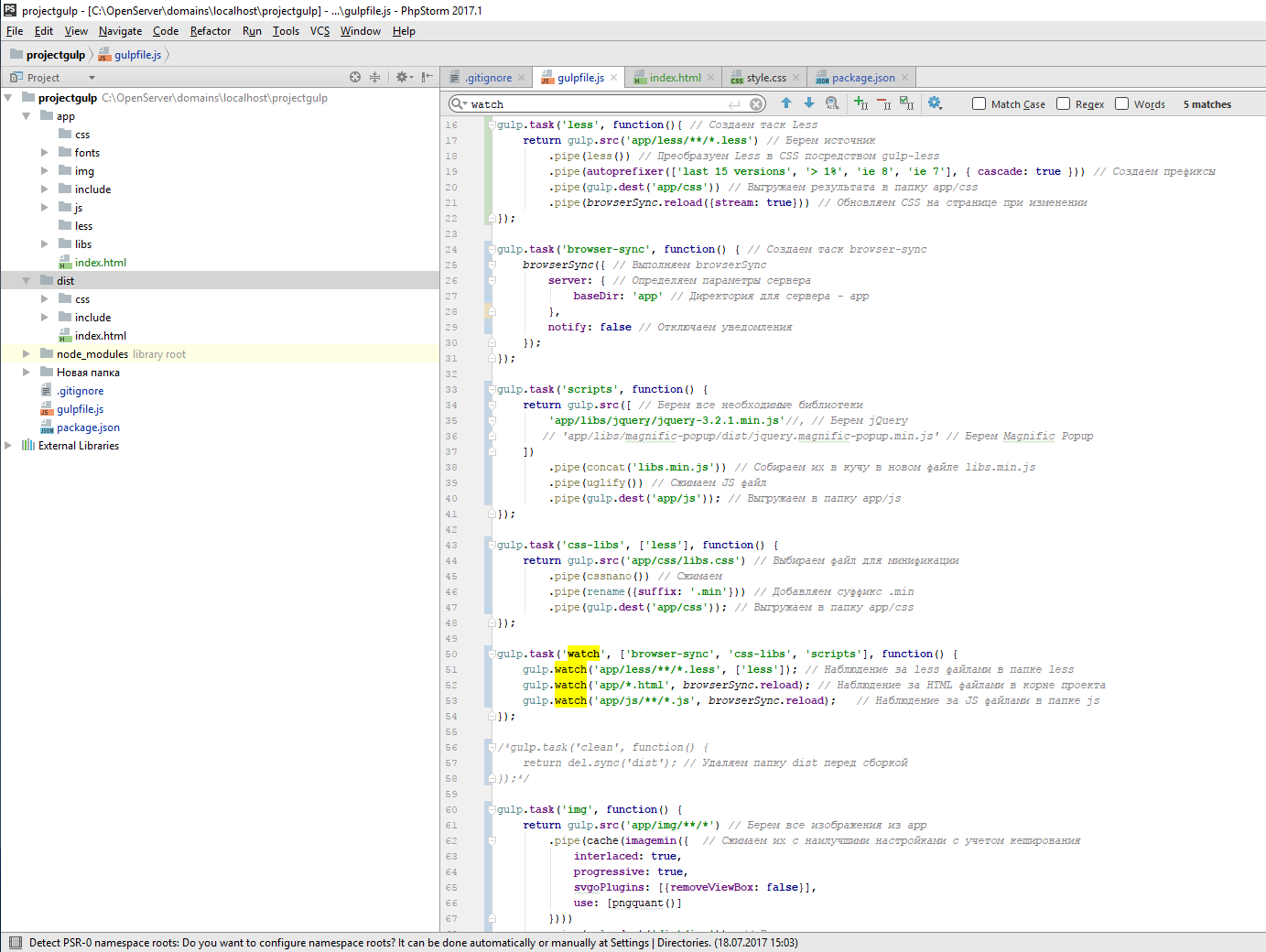
Task: Switch to the index.html tab
Action: [x=675, y=78]
